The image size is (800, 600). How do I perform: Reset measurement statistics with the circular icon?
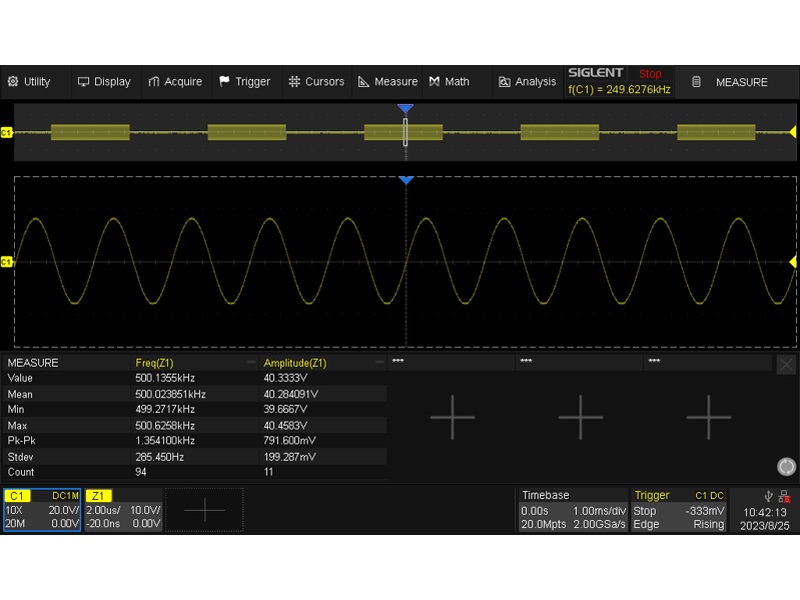[x=787, y=467]
